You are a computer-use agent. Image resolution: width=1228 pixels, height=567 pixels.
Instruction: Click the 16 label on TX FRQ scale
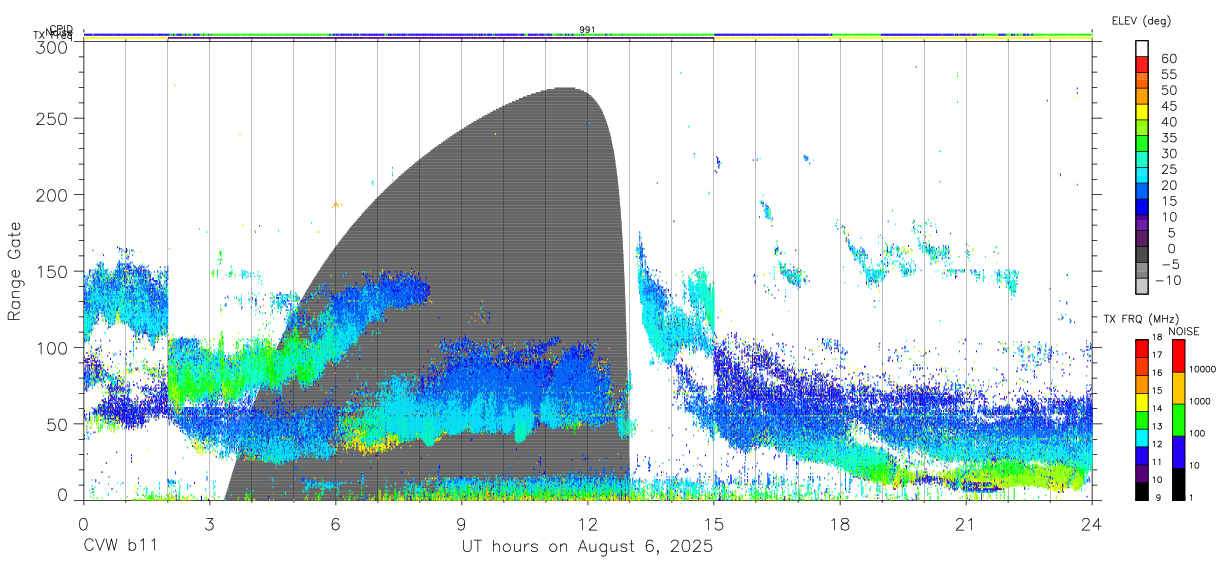click(1157, 372)
